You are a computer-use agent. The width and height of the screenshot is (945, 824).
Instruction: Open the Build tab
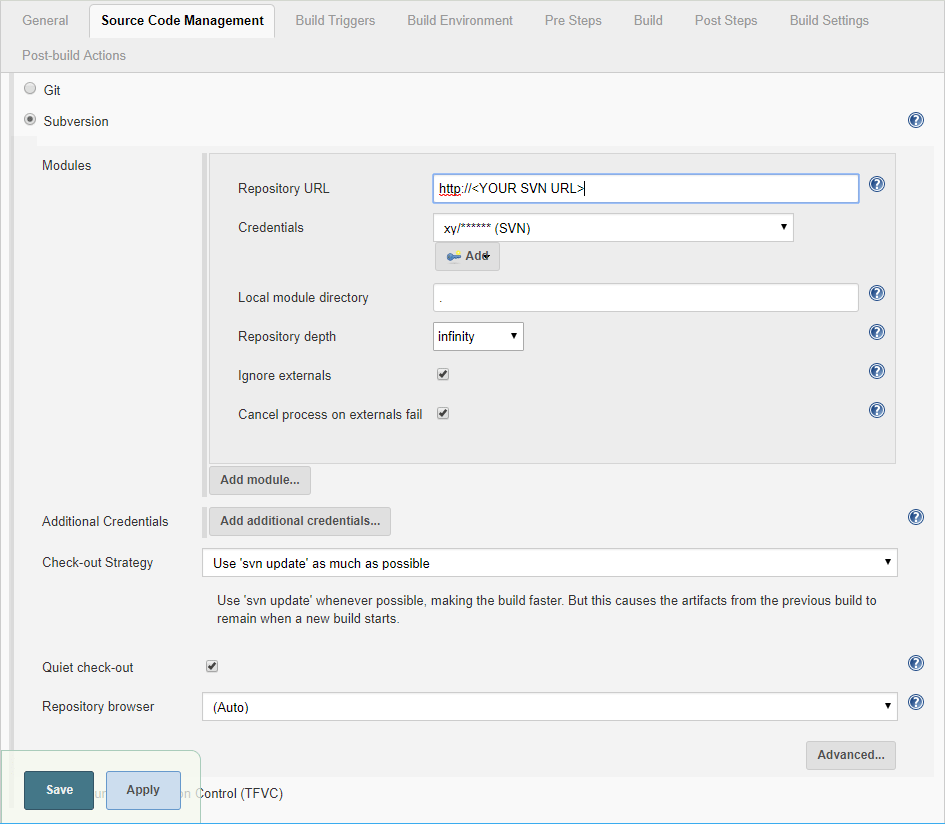tap(648, 20)
